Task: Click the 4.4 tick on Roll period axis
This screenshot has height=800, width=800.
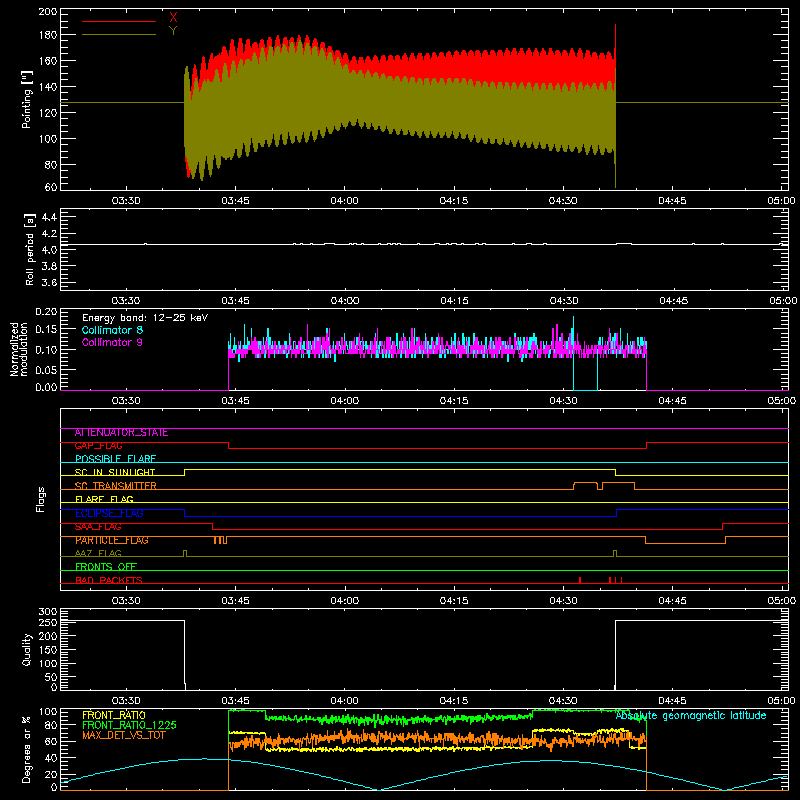Action: tap(49, 217)
